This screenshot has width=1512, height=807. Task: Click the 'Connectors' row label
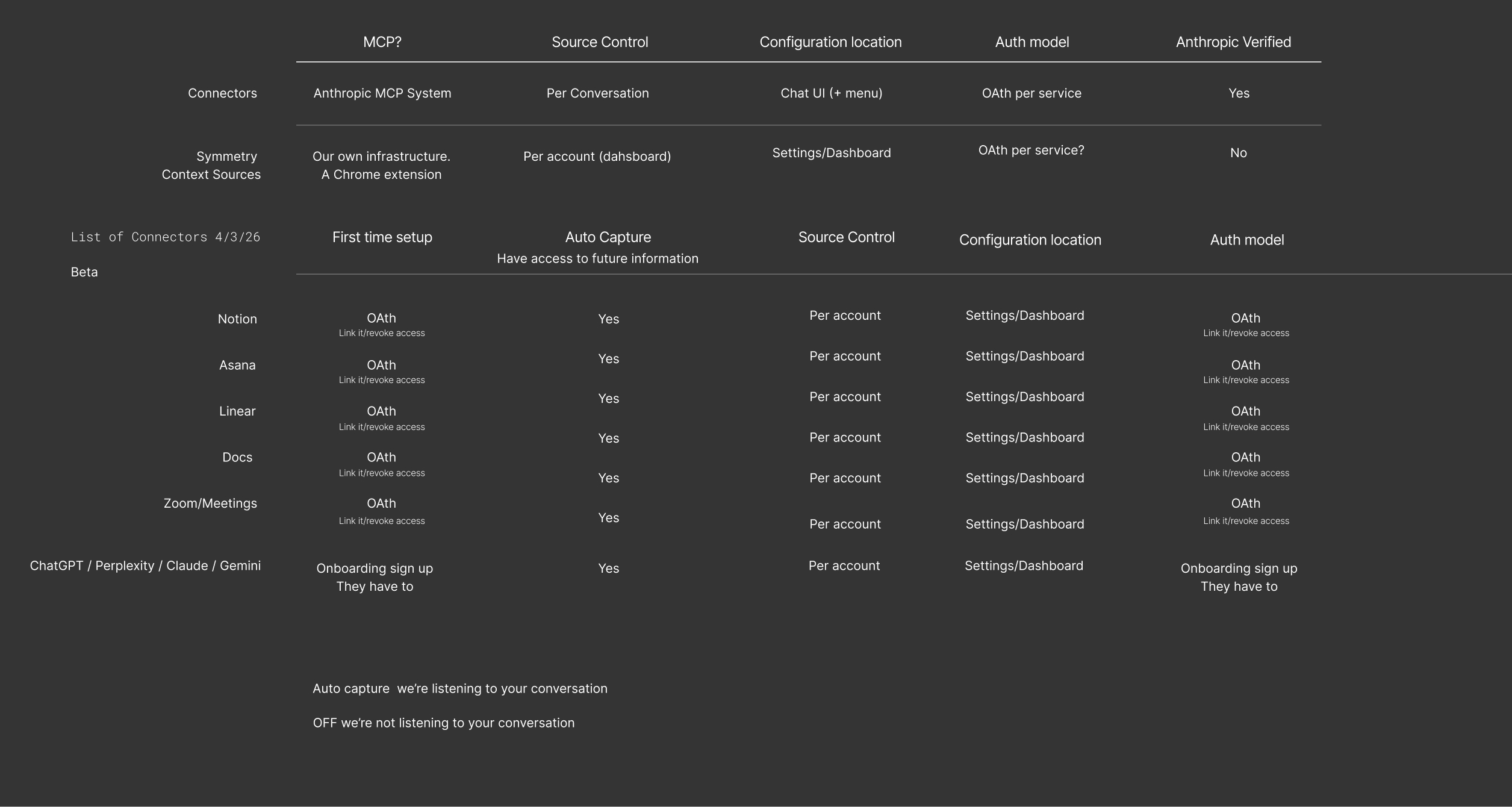222,93
